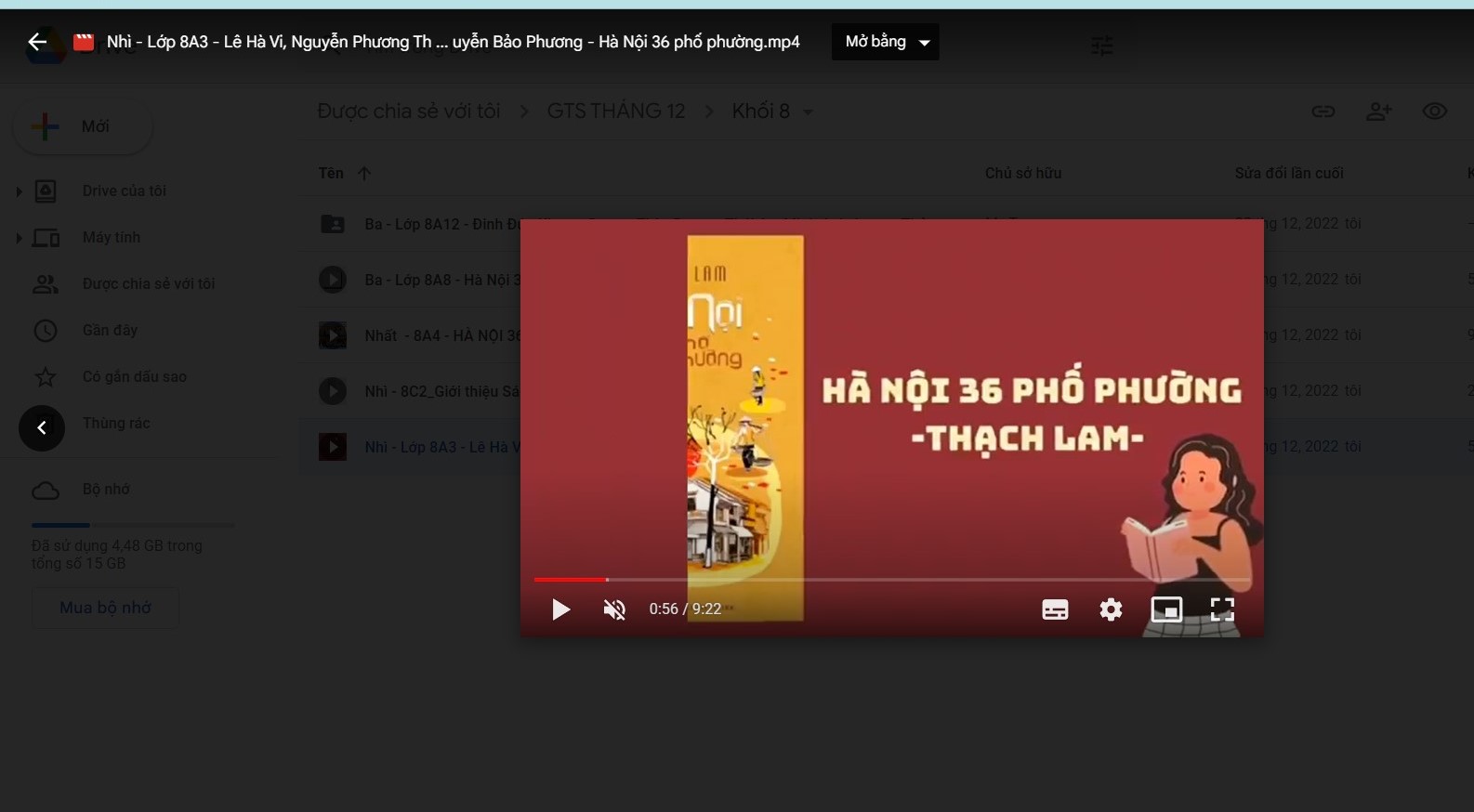
Task: Click the play icon of 'Ba - Lớp 8A8'
Action: (x=333, y=280)
